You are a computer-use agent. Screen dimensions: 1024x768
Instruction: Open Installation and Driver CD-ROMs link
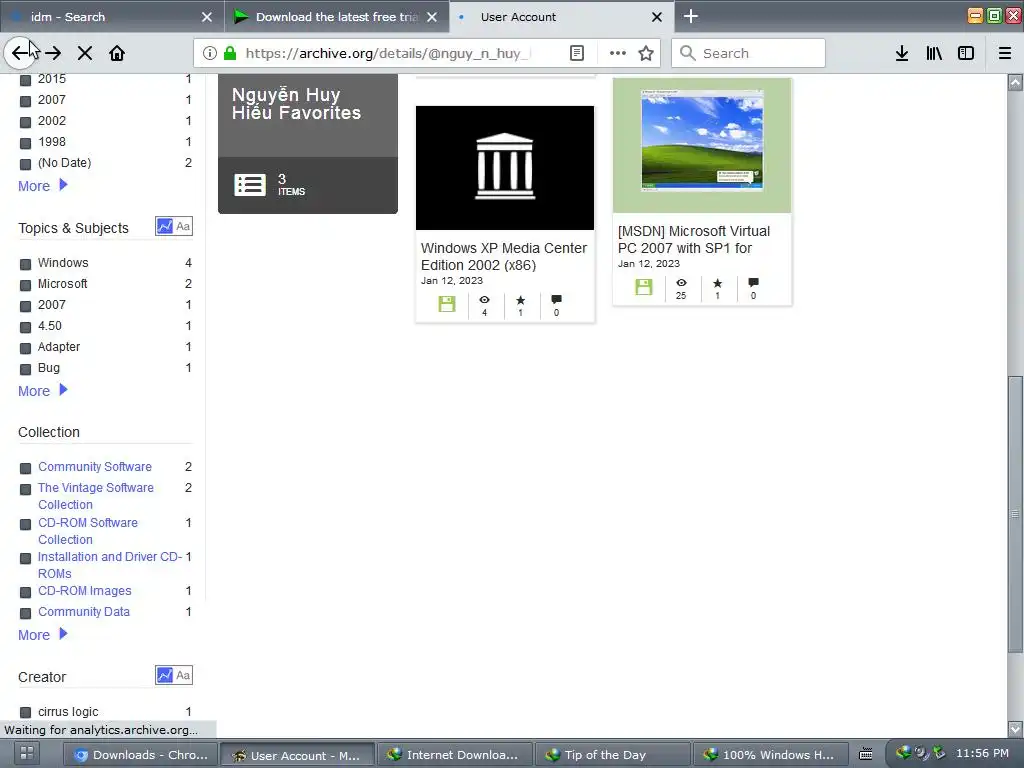tap(110, 565)
